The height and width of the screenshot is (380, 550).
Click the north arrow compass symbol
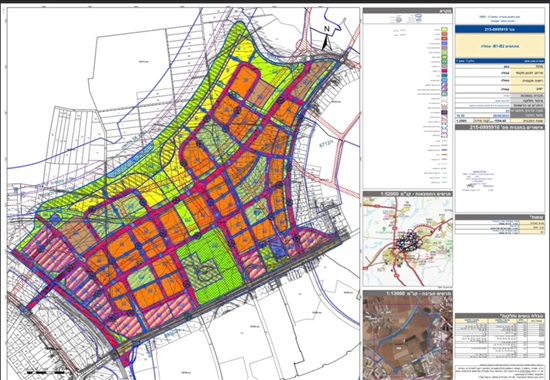tap(327, 39)
